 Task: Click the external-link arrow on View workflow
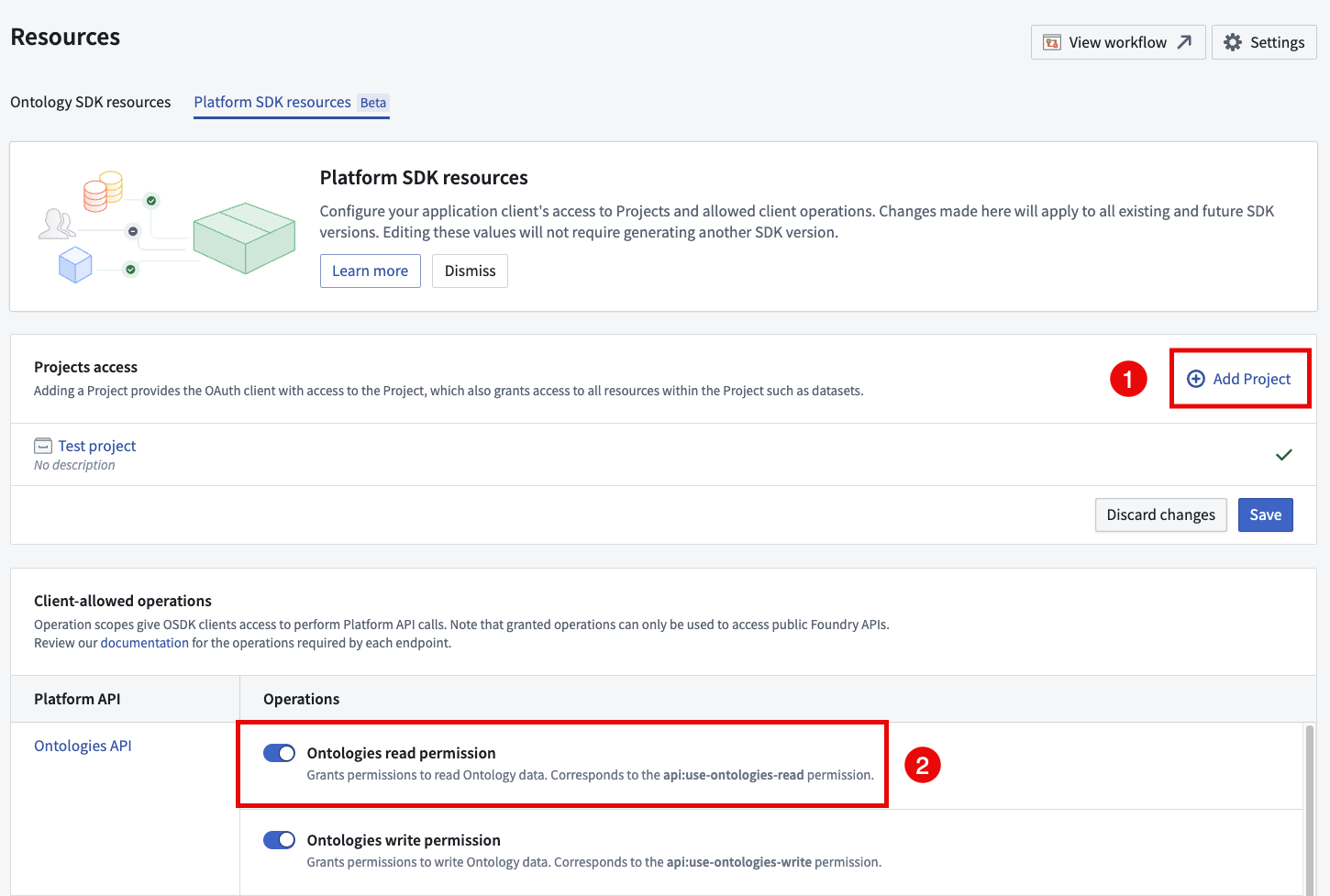point(1183,40)
